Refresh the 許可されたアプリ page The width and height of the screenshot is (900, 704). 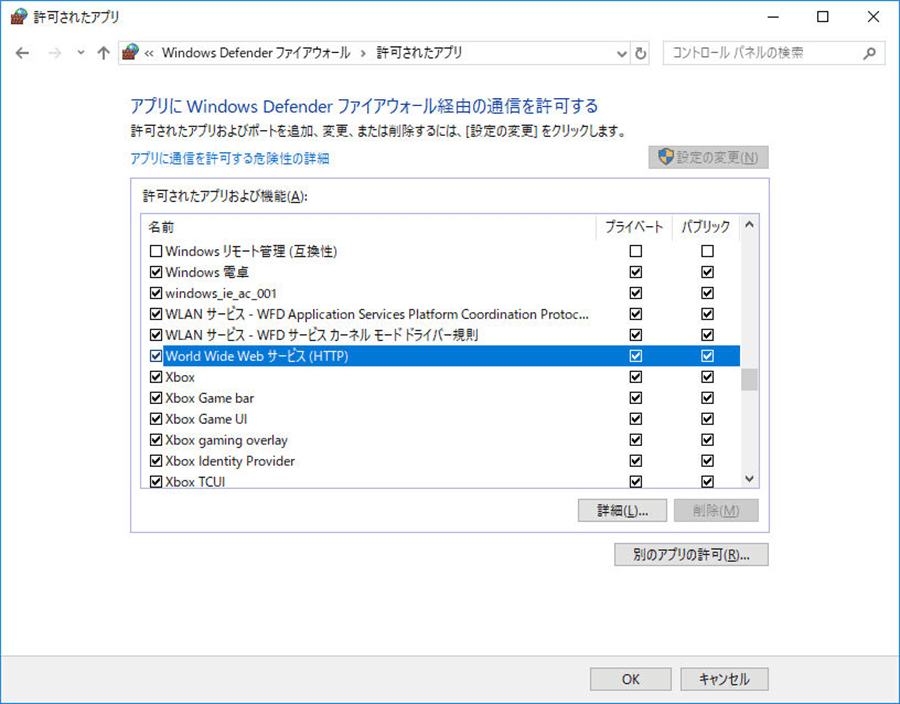(x=641, y=53)
